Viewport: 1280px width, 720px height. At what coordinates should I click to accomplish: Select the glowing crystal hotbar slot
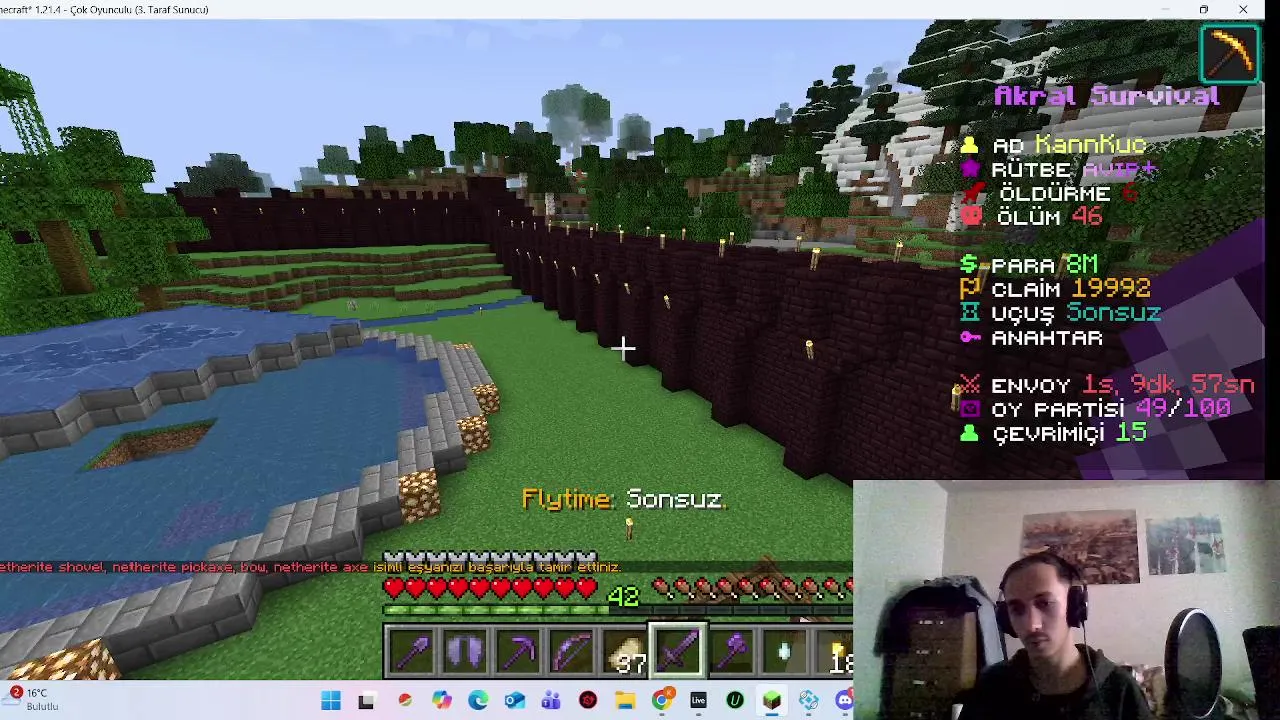tap(784, 652)
